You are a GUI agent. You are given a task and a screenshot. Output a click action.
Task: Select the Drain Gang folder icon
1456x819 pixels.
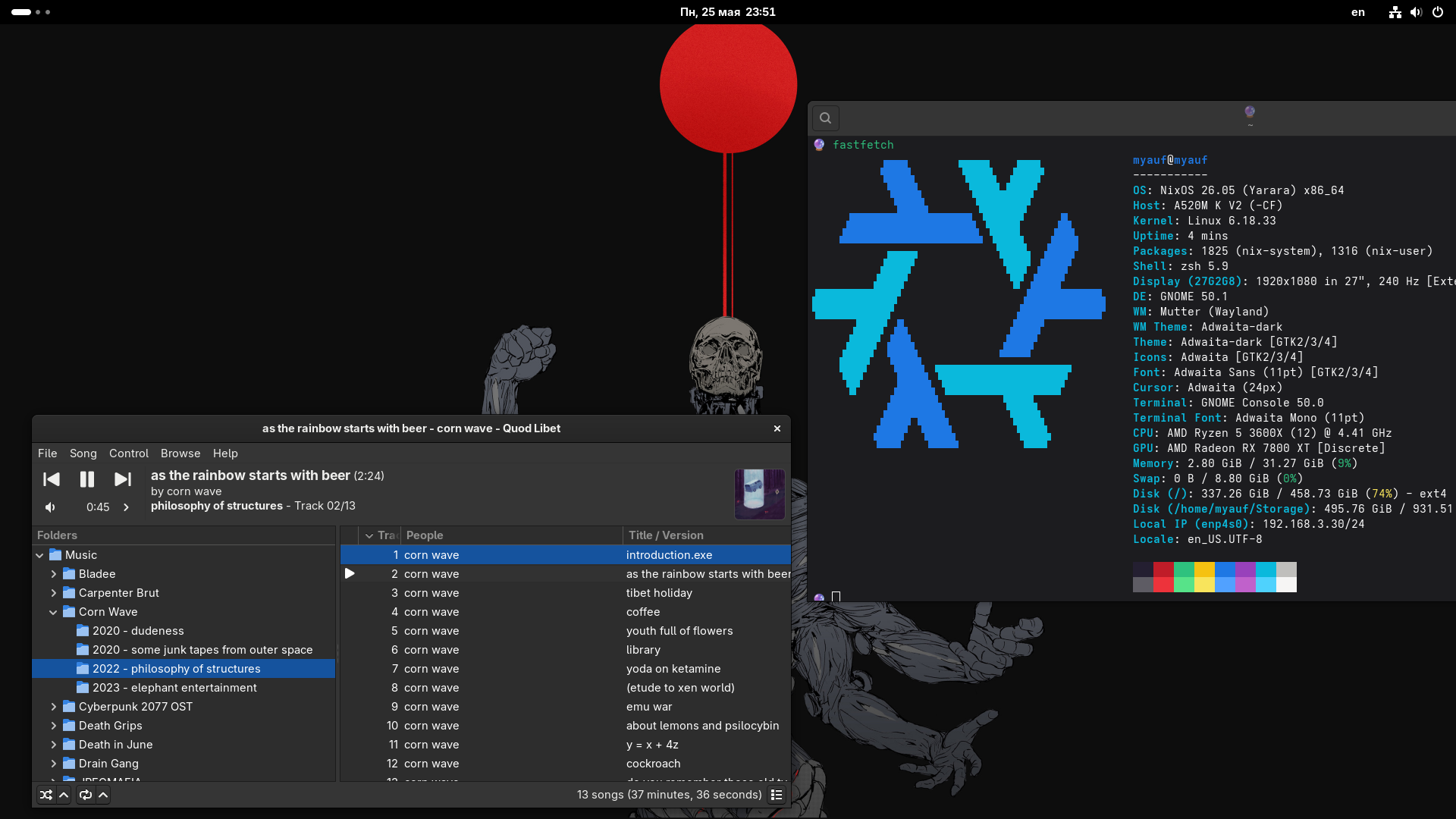point(69,764)
